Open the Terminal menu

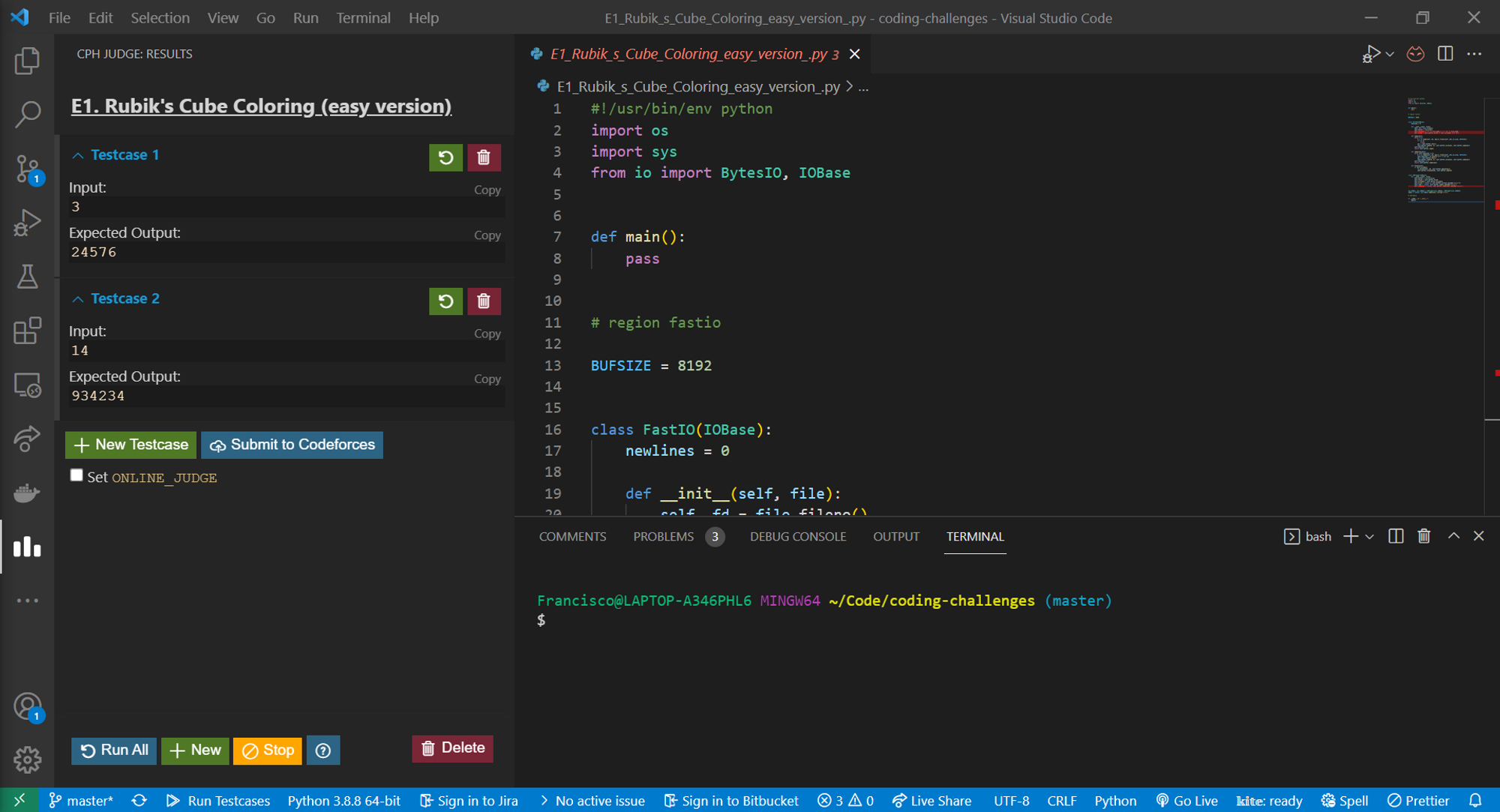(363, 17)
